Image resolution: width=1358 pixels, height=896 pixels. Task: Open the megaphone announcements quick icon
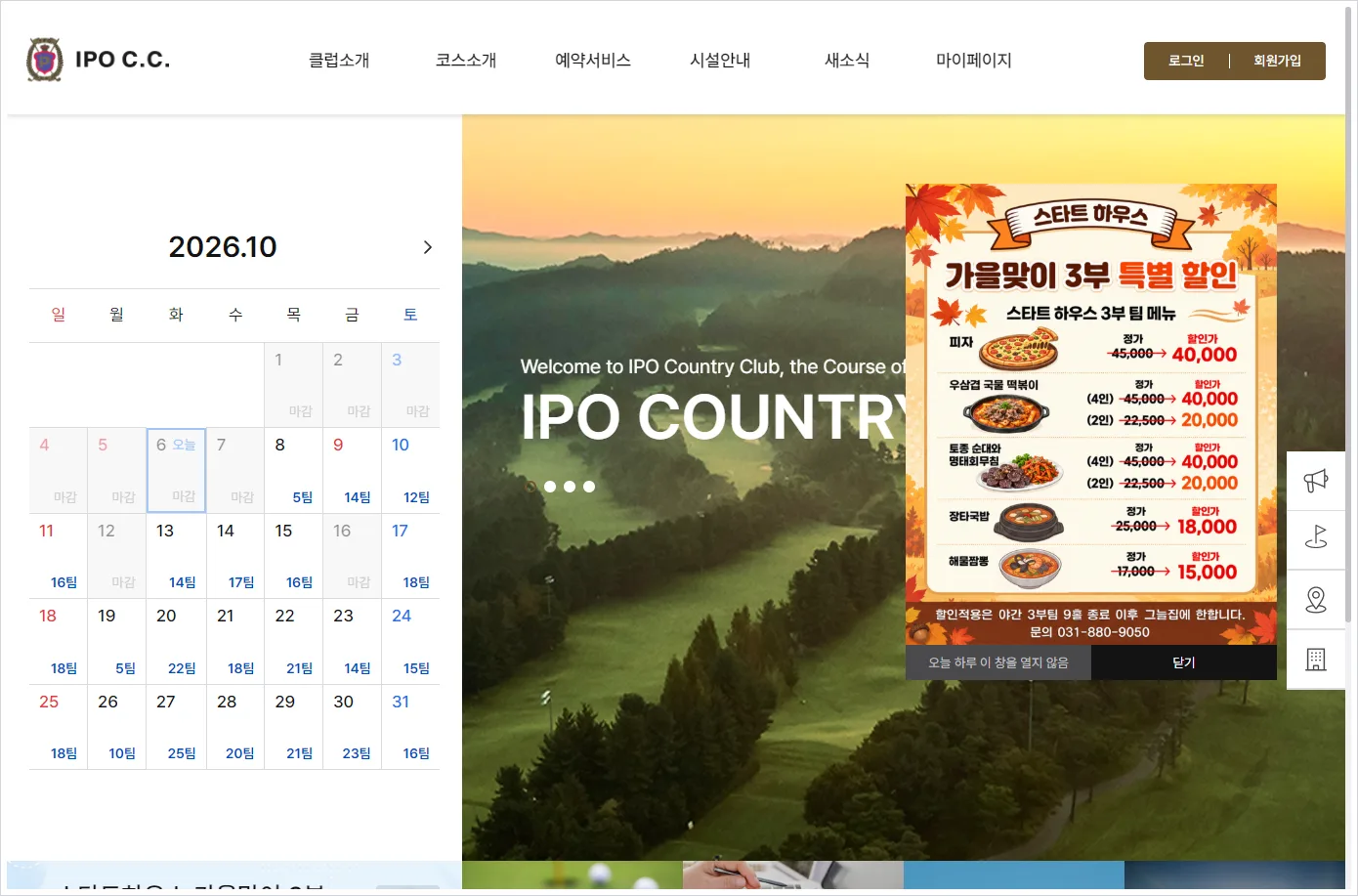[x=1316, y=480]
